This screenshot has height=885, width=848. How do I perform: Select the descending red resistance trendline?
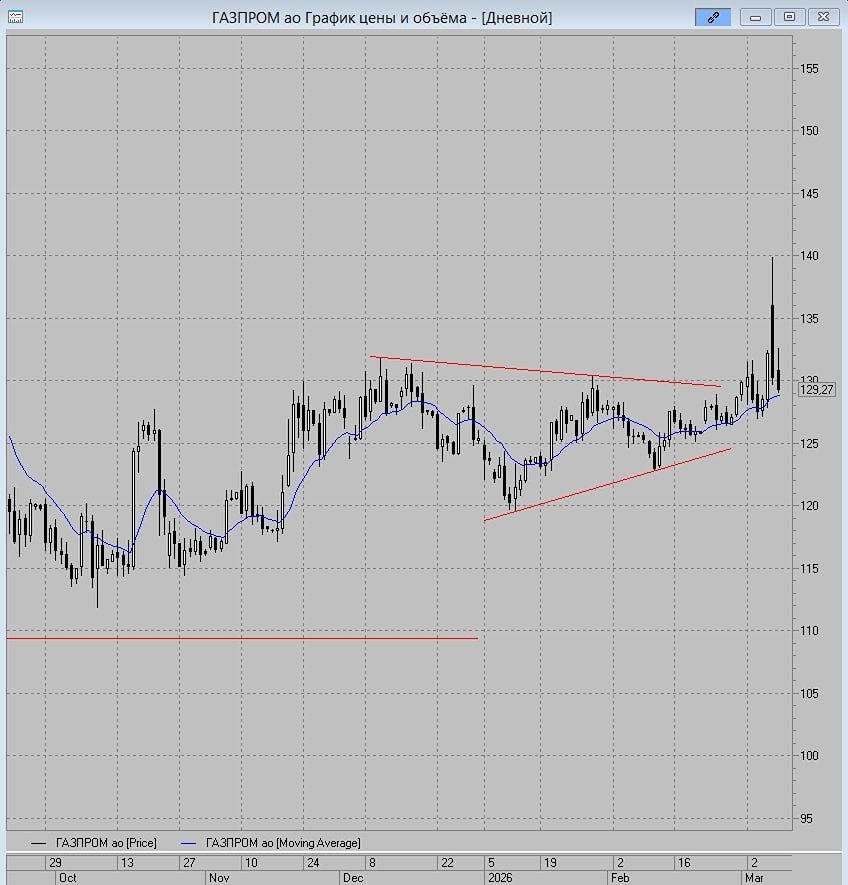click(x=545, y=371)
